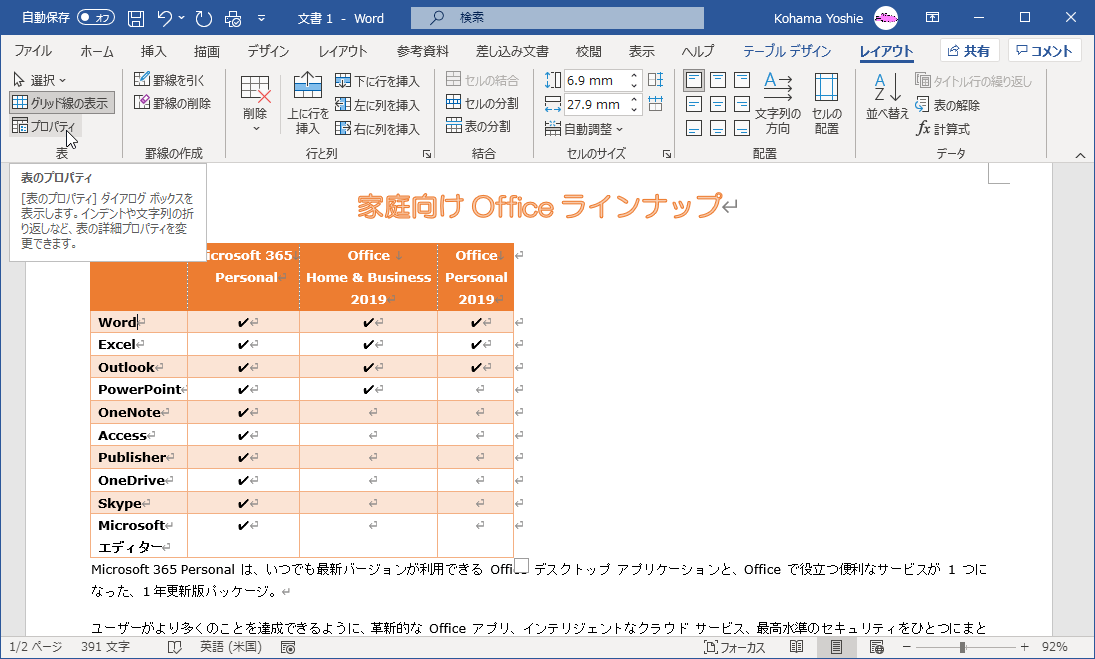Click セルの配置 cell margins
Image resolution: width=1095 pixels, height=659 pixels.
tap(827, 104)
